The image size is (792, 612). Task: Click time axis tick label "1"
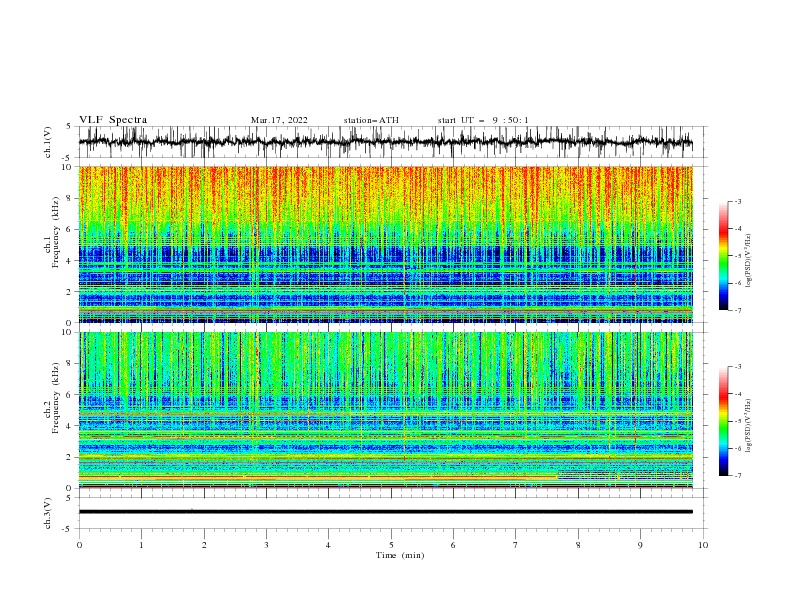click(x=141, y=545)
